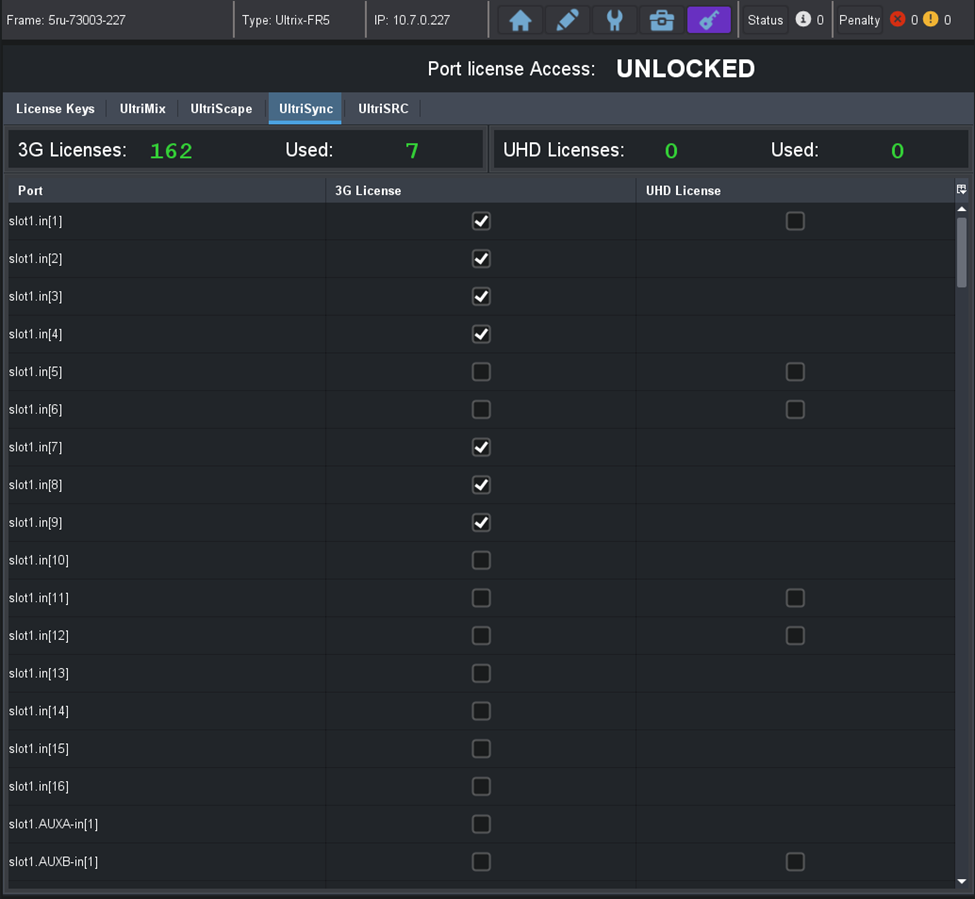The height and width of the screenshot is (899, 975).
Task: Check UHD License for slot1.AUXB-in[1]
Action: point(795,862)
